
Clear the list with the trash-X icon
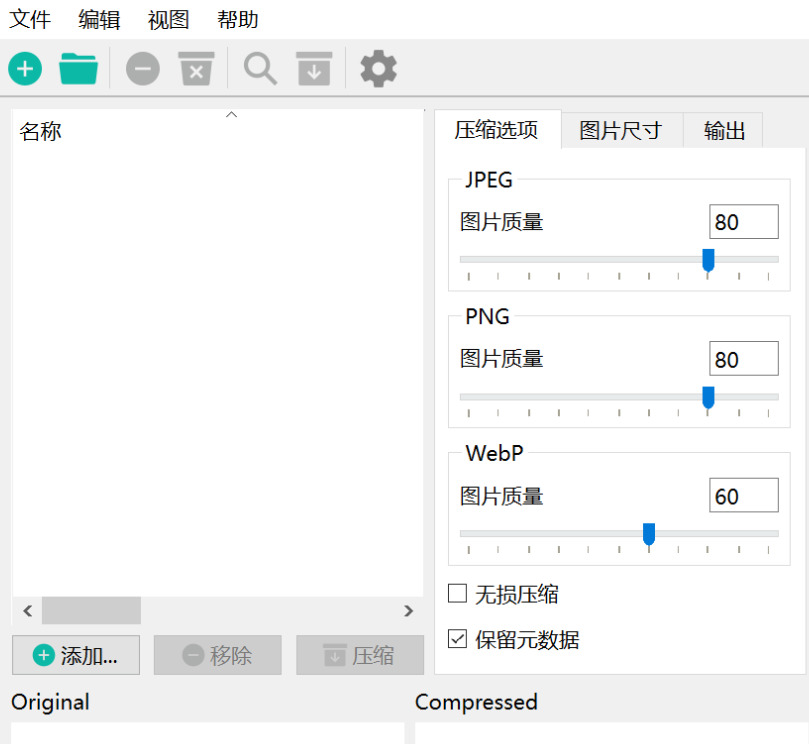coord(196,69)
